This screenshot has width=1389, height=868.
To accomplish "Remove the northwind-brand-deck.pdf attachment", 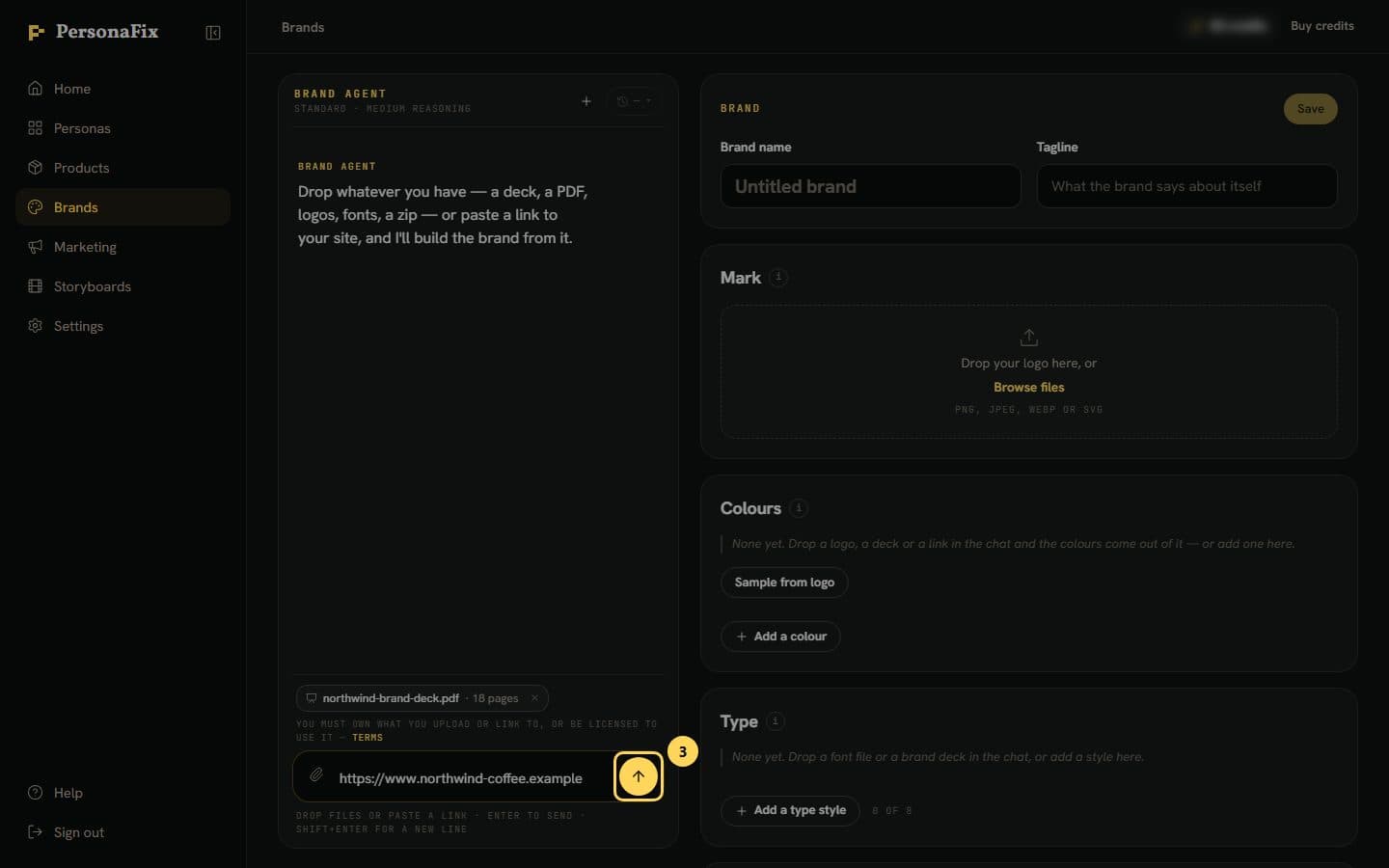I will 534,698.
